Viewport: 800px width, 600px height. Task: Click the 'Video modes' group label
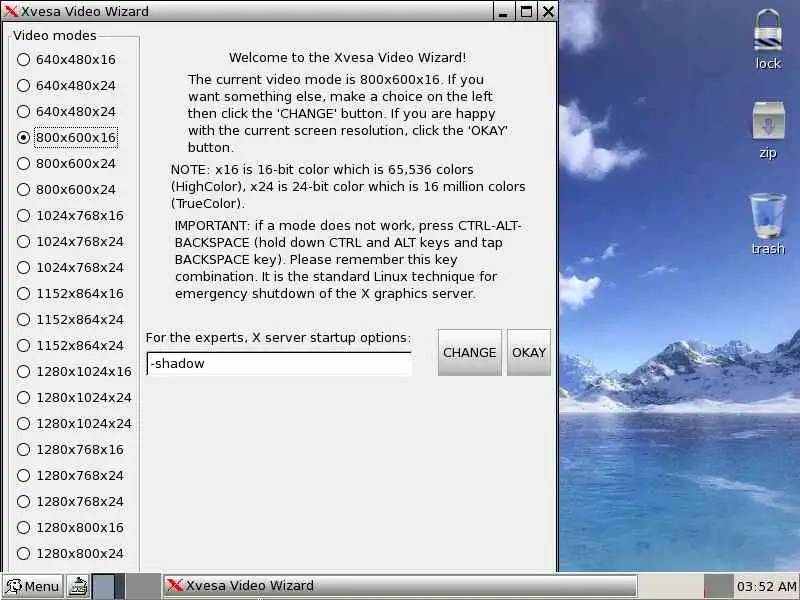[55, 36]
